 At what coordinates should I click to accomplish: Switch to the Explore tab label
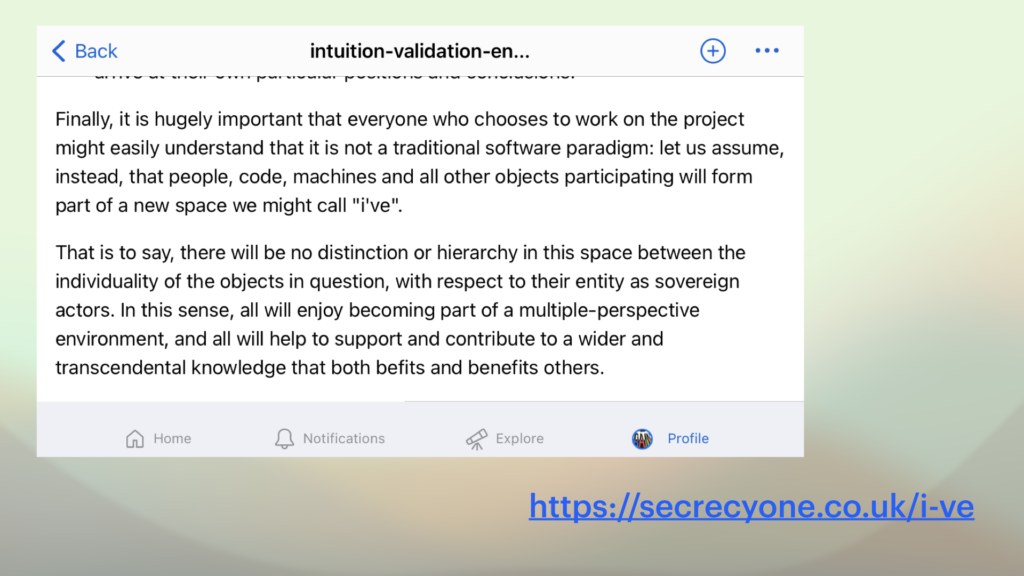[519, 438]
